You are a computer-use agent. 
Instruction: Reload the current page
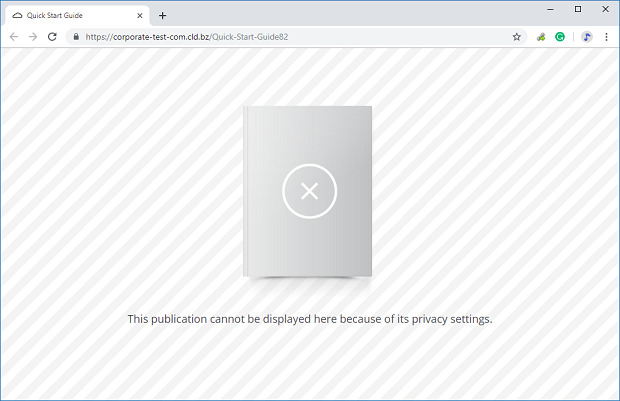(52, 37)
